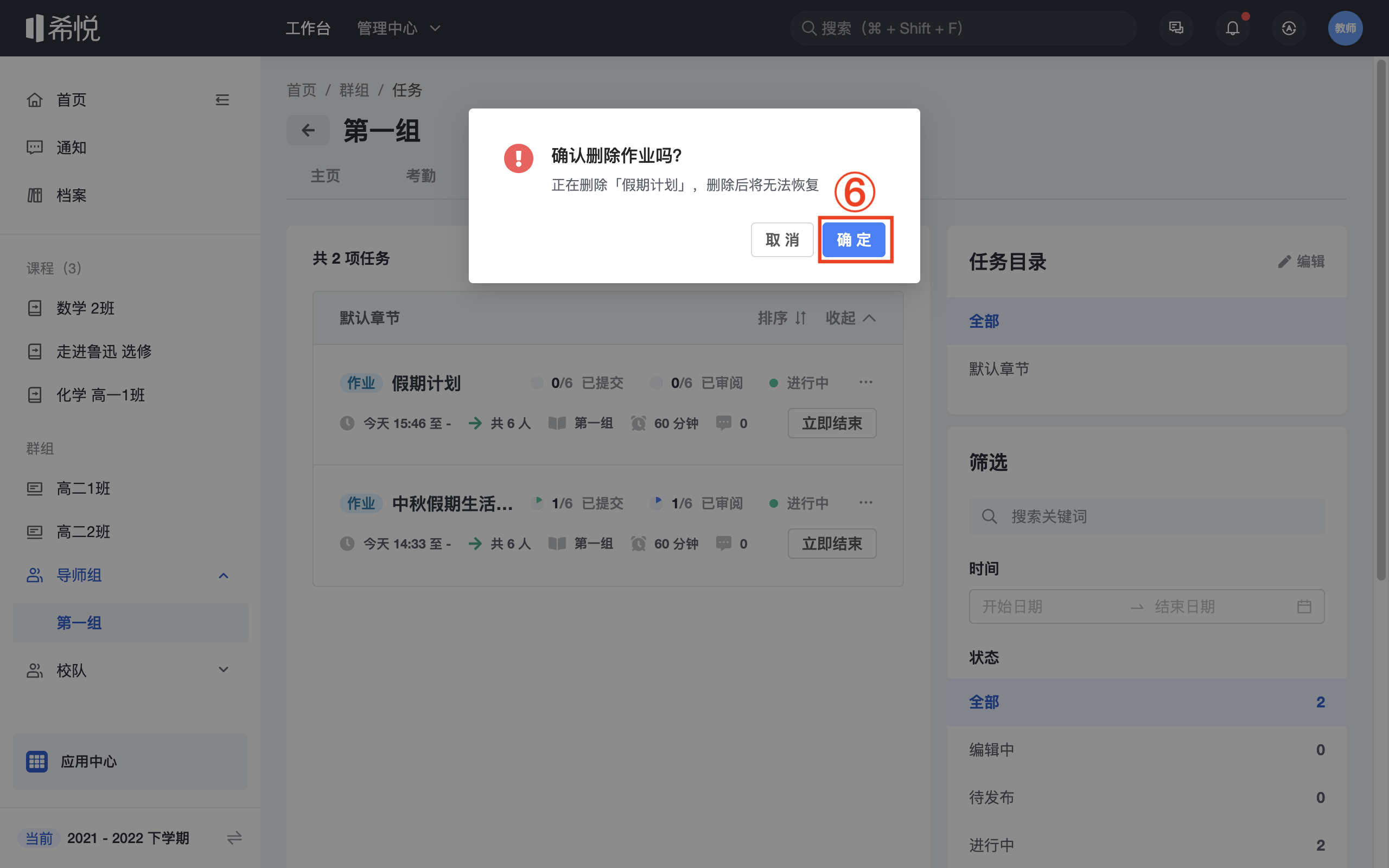1389x868 pixels.
Task: Click the sidebar collapse icon beside 首页
Action: click(222, 100)
